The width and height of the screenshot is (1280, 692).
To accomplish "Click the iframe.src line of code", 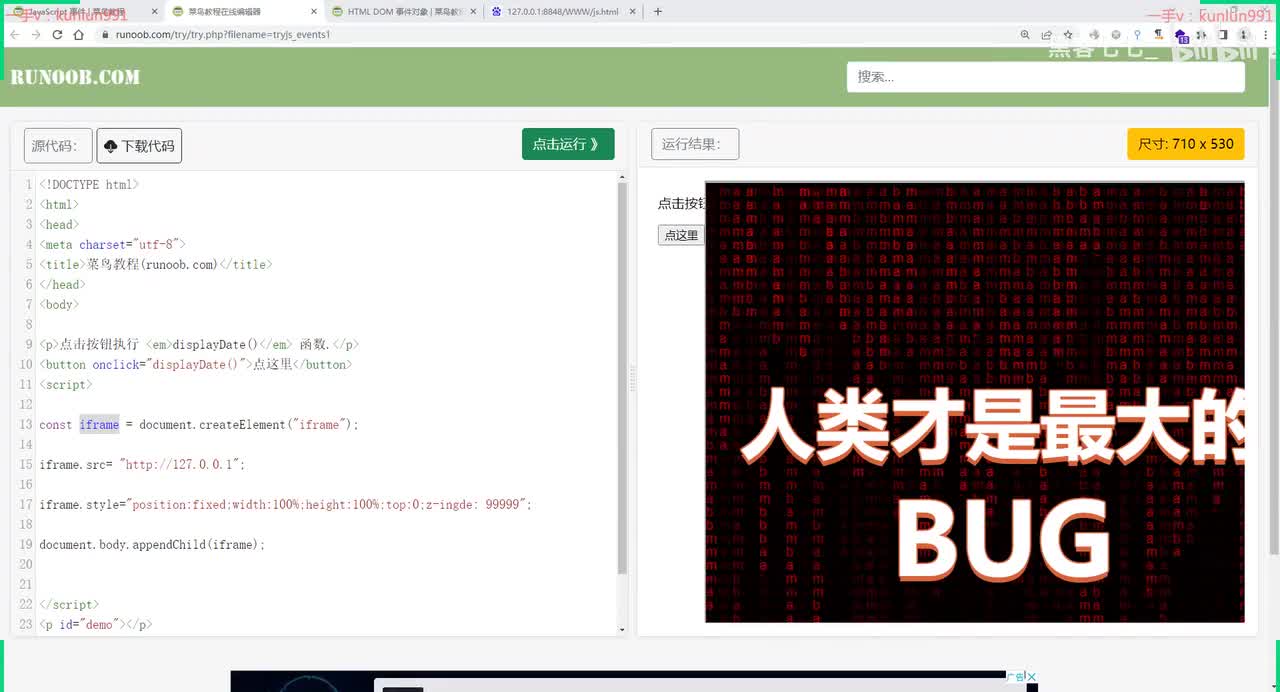I will [x=142, y=465].
